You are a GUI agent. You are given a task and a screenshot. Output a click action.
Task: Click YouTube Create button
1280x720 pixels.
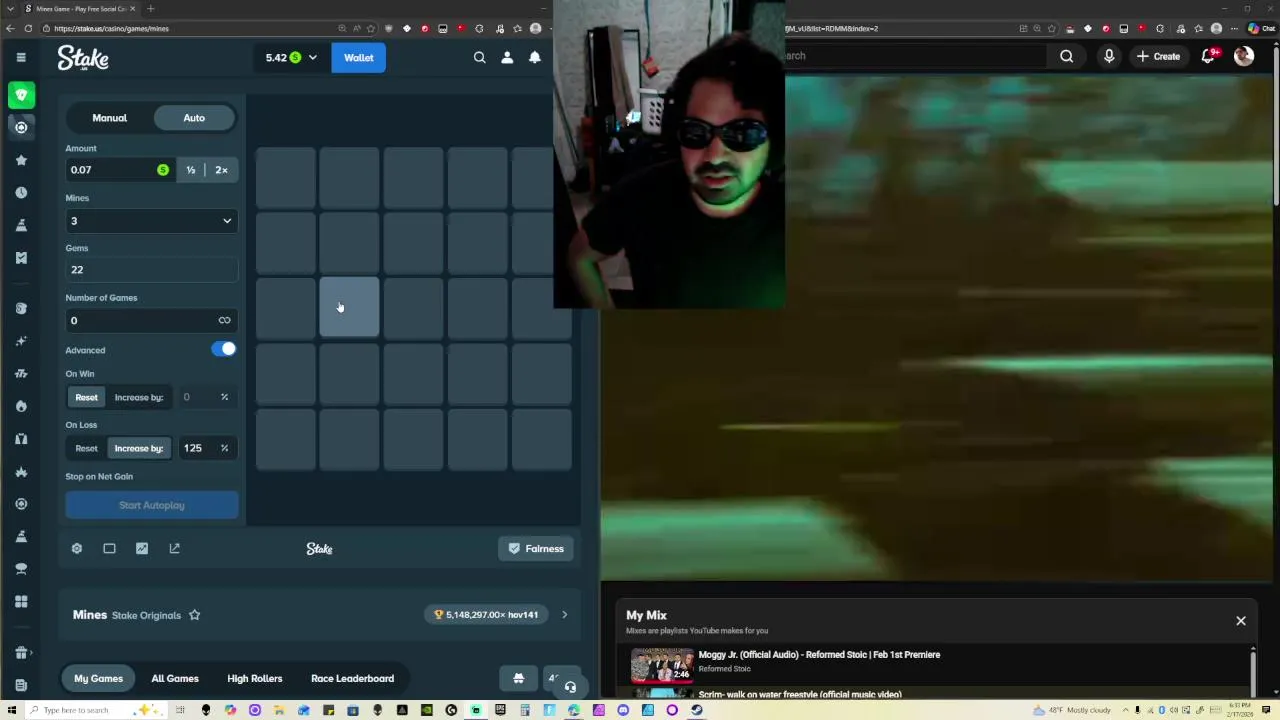[x=1158, y=56]
